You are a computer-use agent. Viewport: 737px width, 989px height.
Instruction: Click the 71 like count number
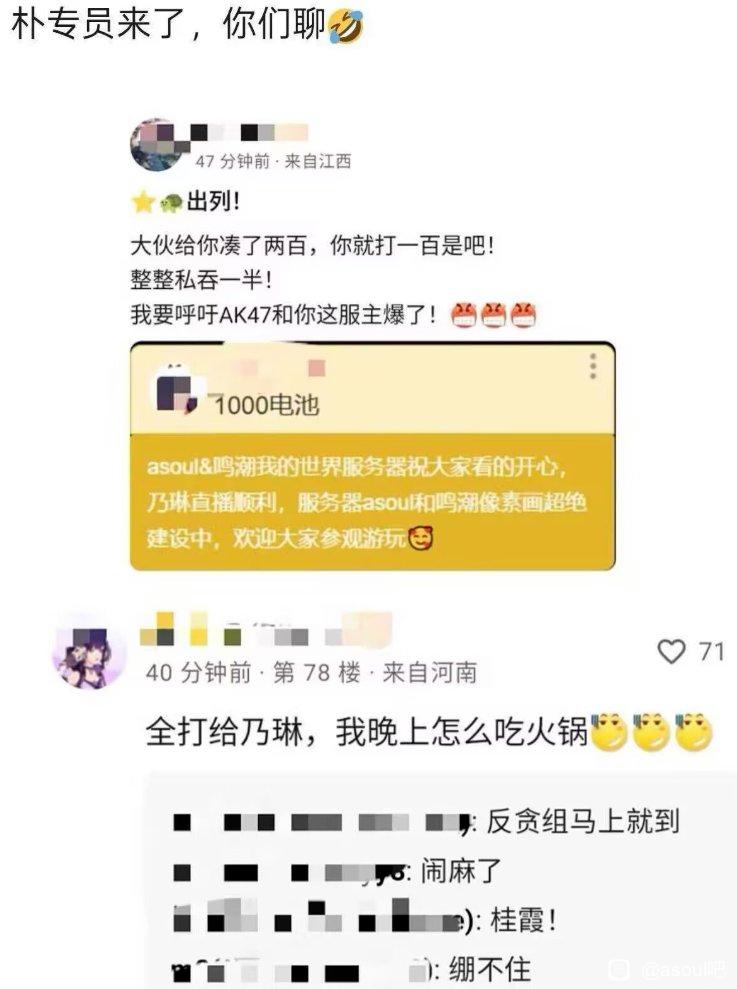[711, 652]
